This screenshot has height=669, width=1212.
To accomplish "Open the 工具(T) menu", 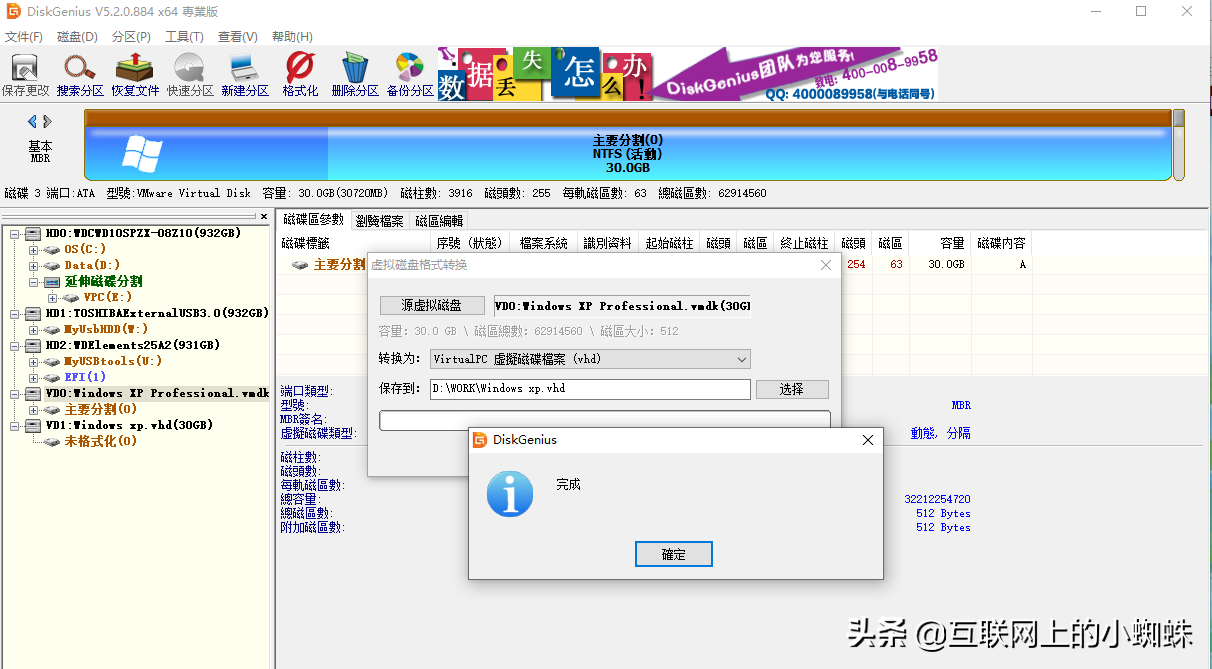I will pos(185,37).
